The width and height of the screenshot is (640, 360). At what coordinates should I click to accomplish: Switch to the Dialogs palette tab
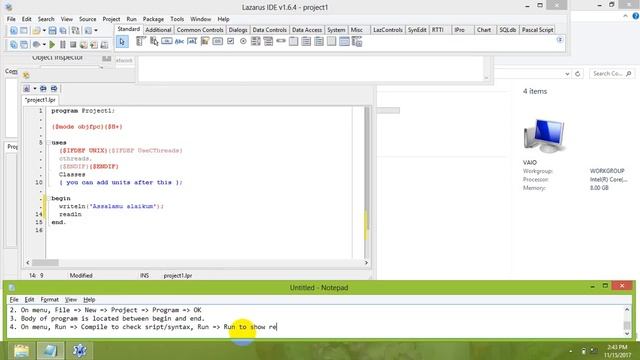pos(238,30)
